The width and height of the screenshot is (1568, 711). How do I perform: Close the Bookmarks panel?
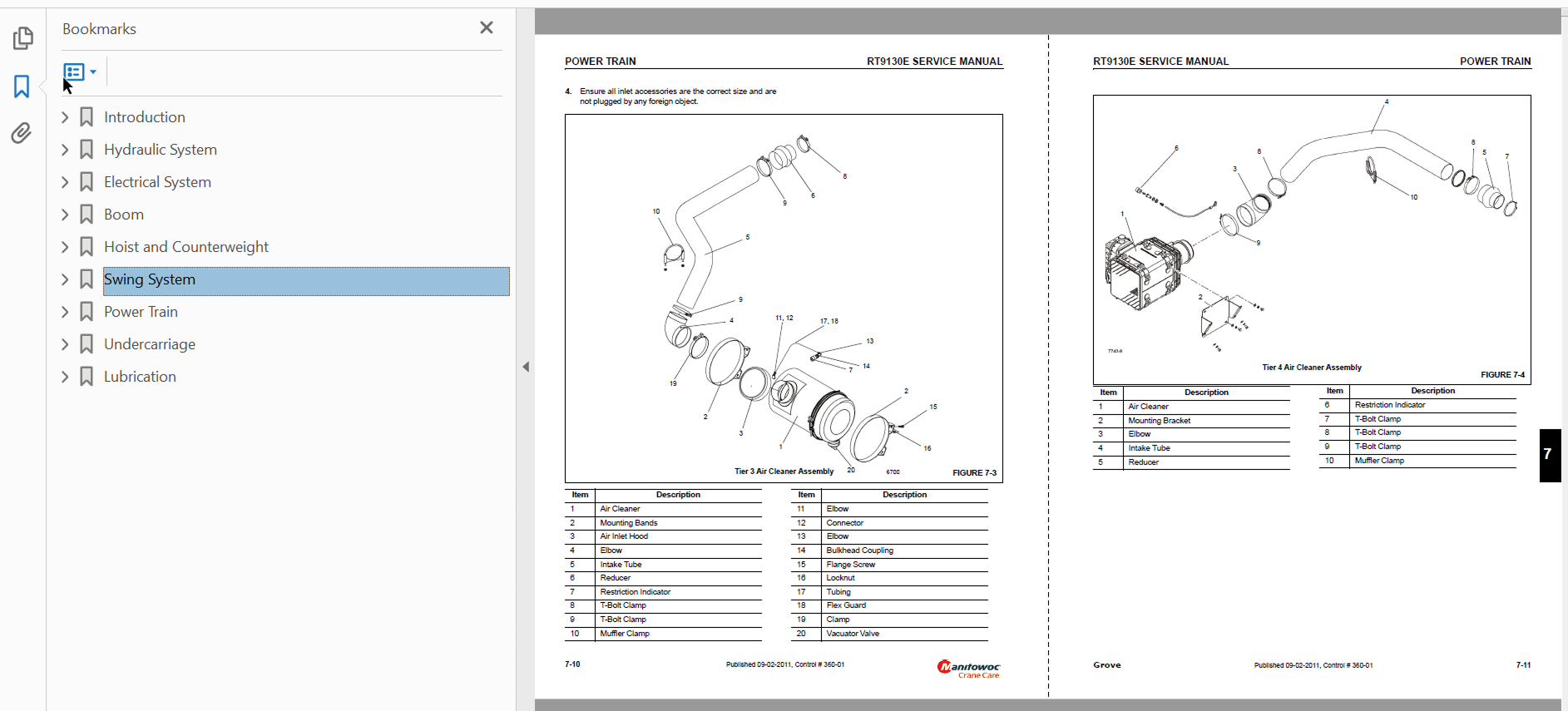click(x=487, y=27)
